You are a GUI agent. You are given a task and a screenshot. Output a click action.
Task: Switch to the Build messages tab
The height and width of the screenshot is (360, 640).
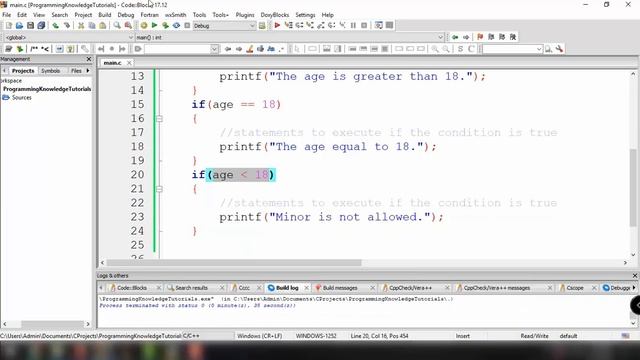pos(340,288)
